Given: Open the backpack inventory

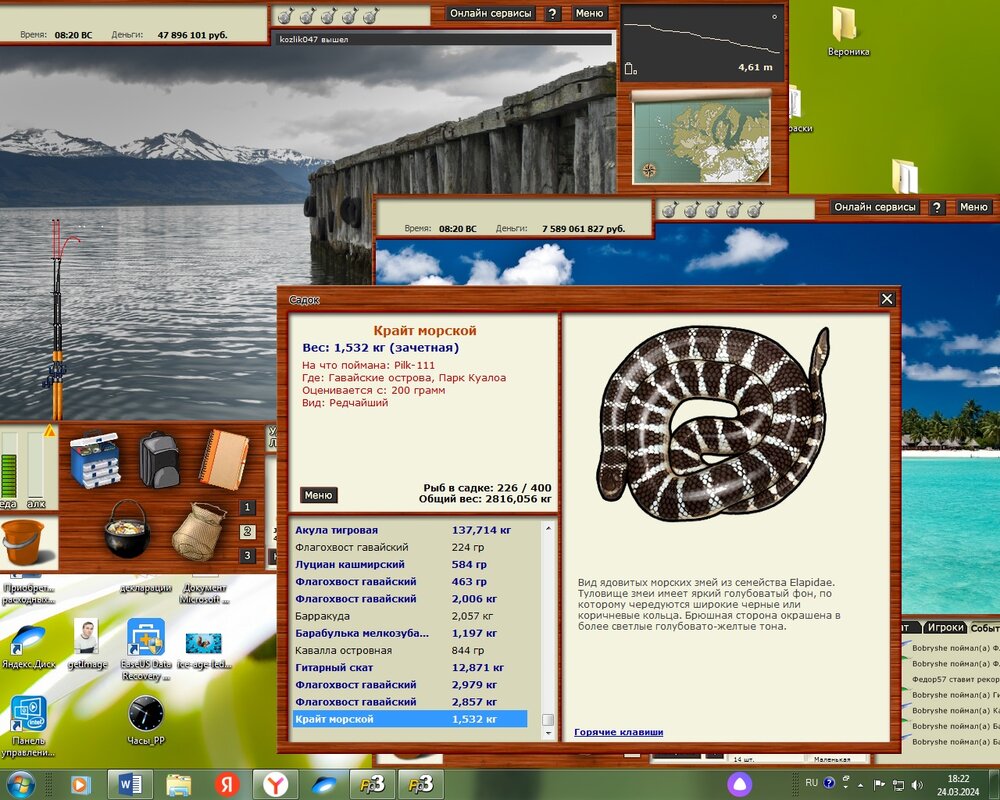Looking at the screenshot, I should pyautogui.click(x=158, y=459).
